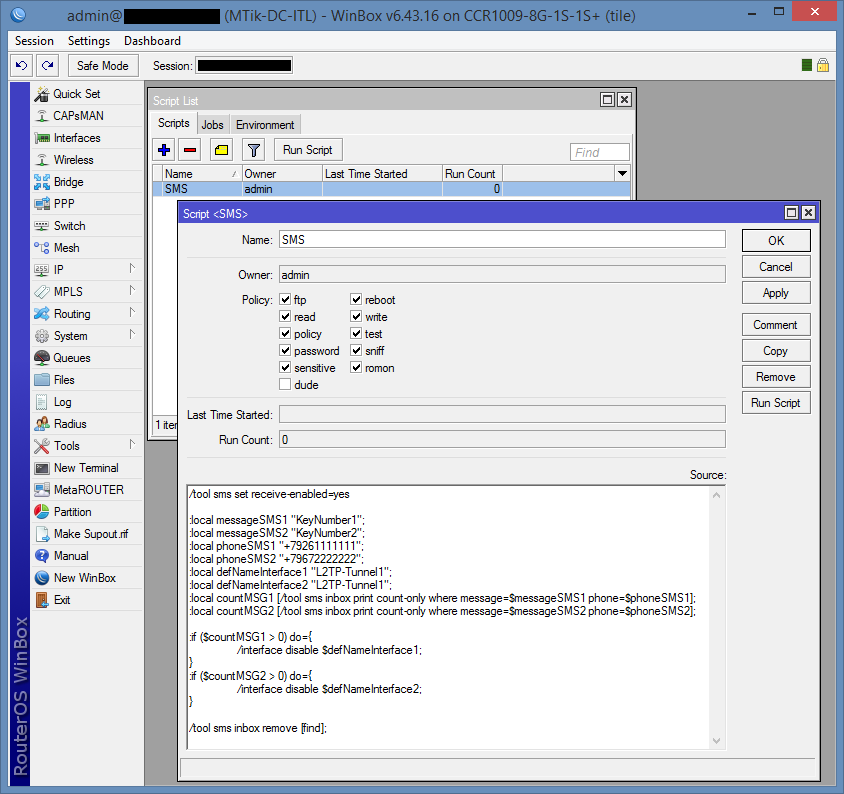This screenshot has width=844, height=794.
Task: Click the redo arrow icon
Action: point(47,65)
